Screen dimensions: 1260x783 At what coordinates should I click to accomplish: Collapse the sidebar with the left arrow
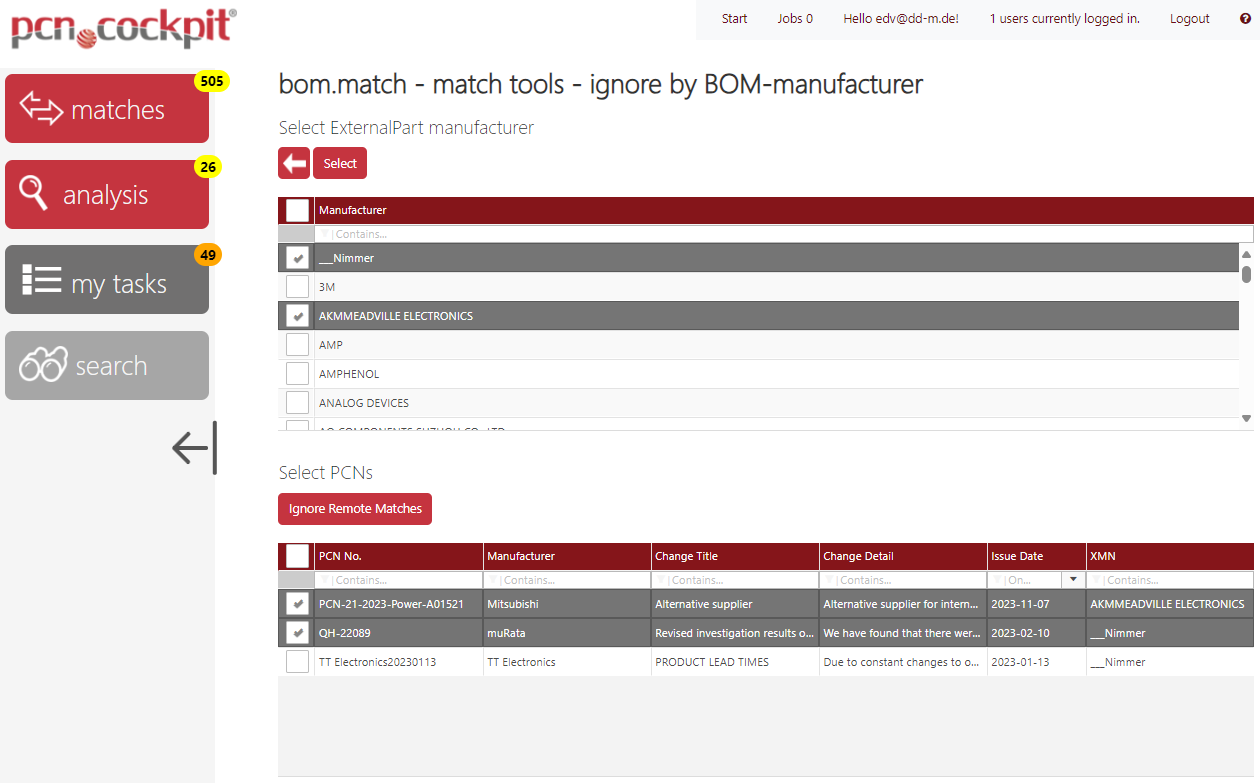(193, 448)
